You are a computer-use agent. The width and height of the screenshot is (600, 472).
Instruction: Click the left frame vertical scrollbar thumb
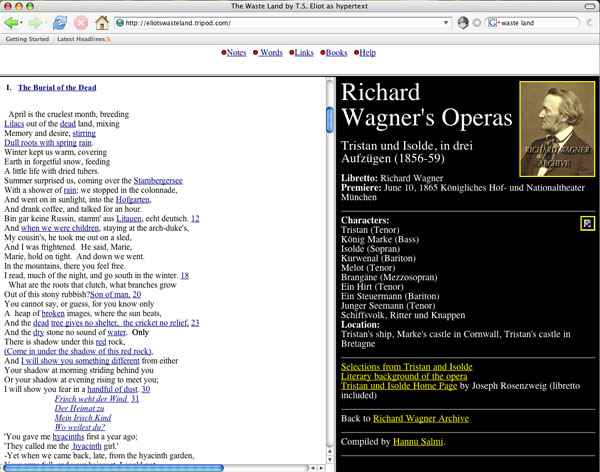click(329, 120)
